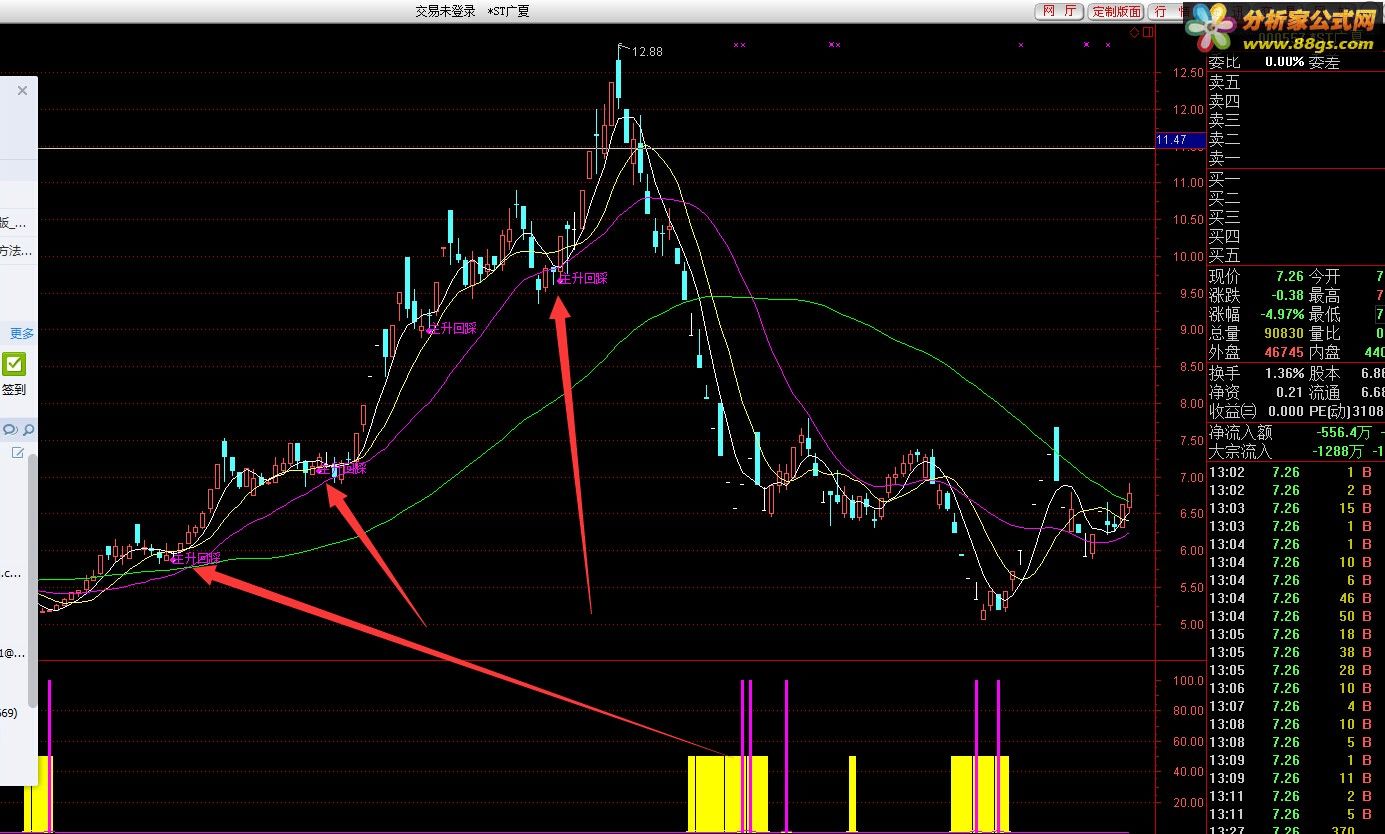Select the 上升回踩 signal marker near 6.00
The width and height of the screenshot is (1385, 834).
point(195,559)
